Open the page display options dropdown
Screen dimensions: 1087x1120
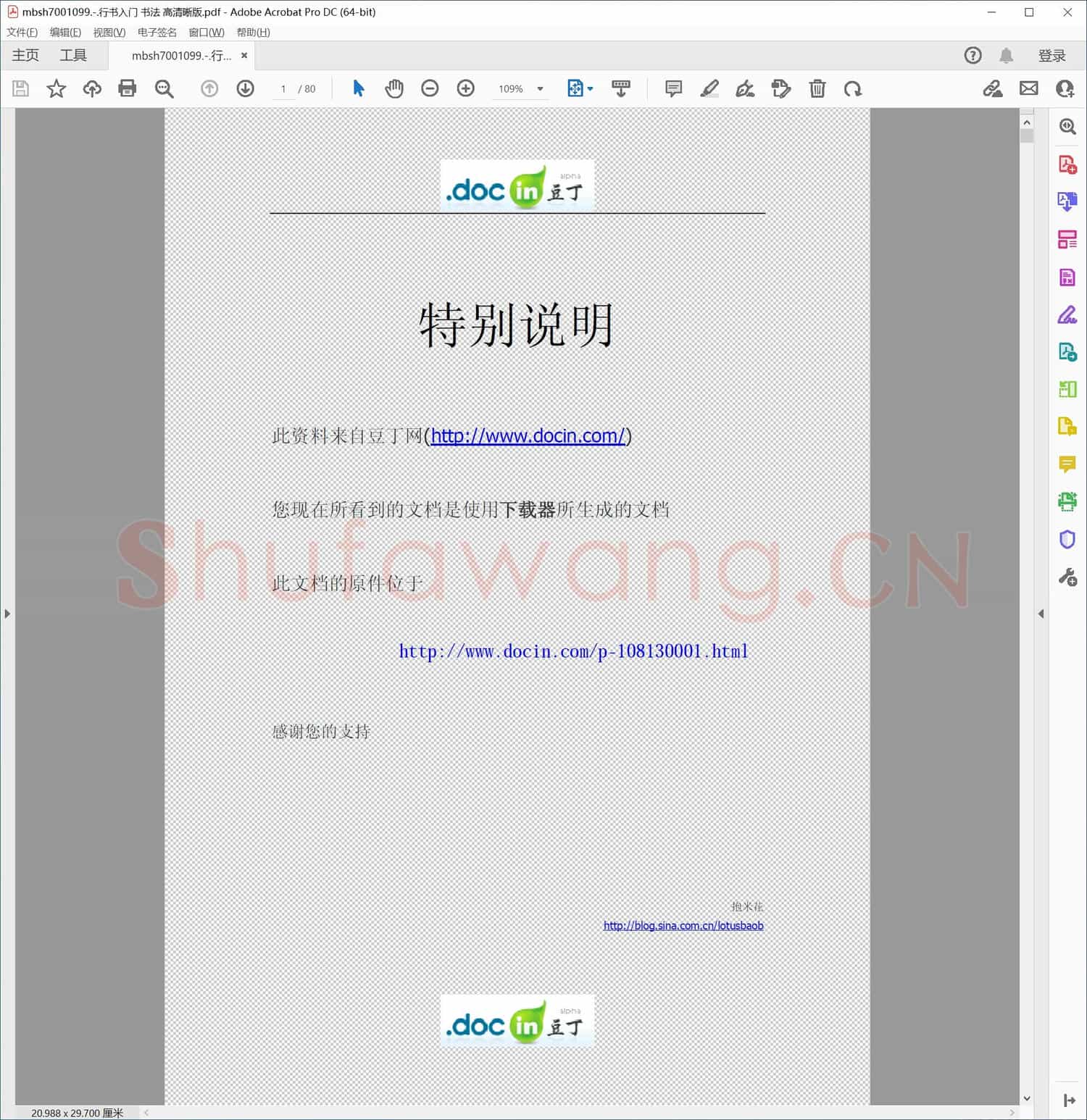pos(580,88)
